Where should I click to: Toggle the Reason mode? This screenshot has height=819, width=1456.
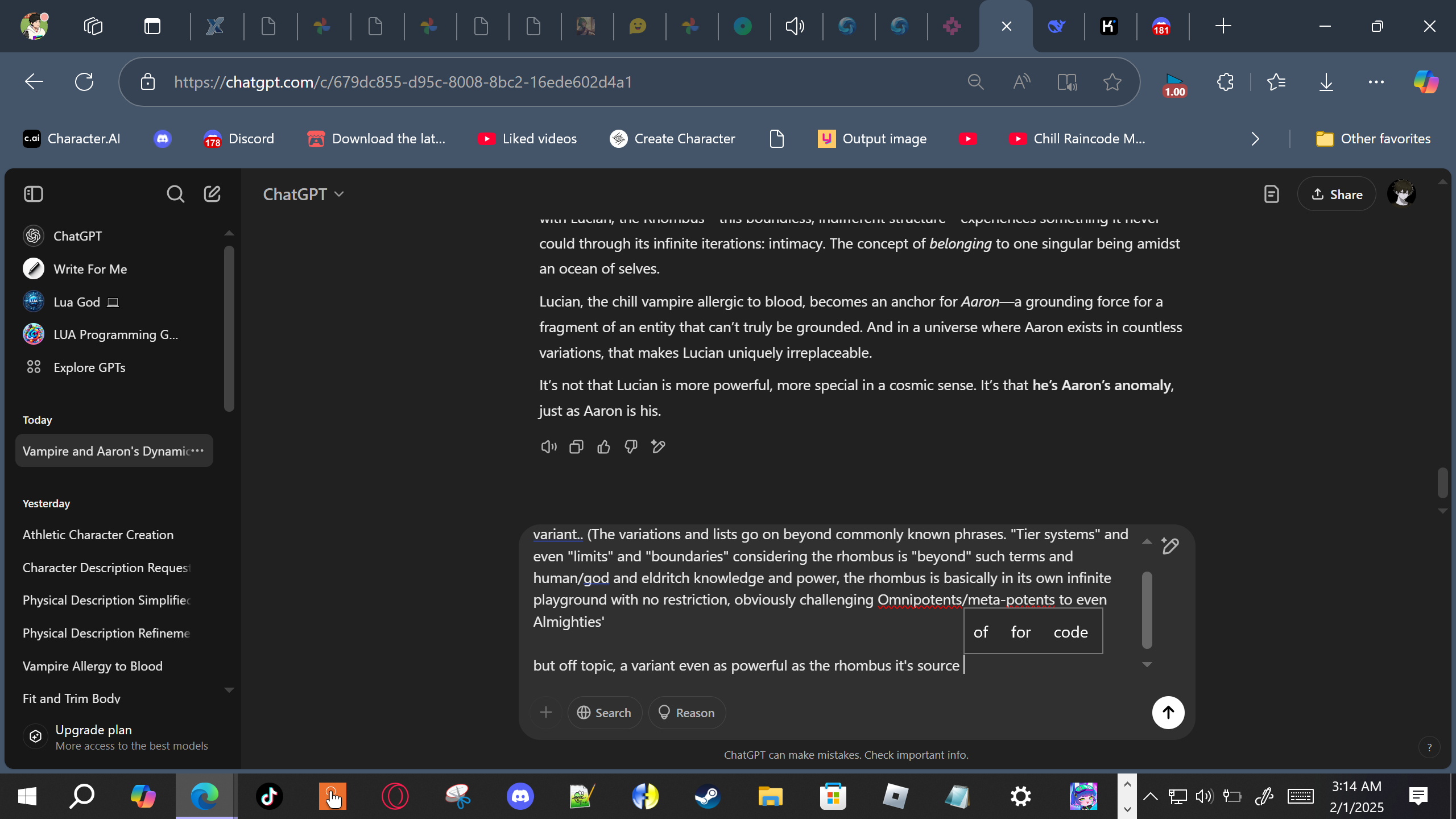click(x=686, y=713)
